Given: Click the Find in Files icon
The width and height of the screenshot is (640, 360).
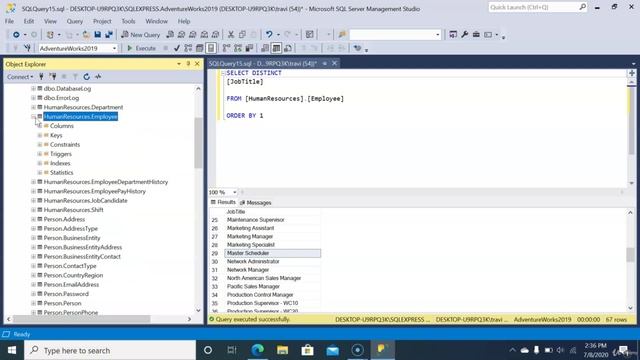Looking at the screenshot, I should 342,35.
